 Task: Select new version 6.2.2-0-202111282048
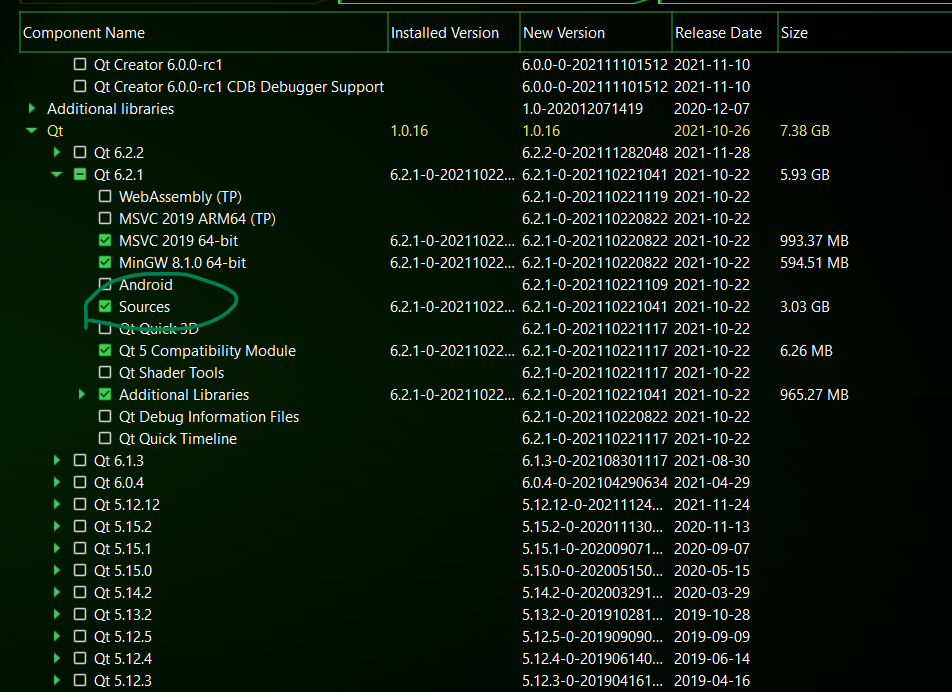(x=594, y=152)
